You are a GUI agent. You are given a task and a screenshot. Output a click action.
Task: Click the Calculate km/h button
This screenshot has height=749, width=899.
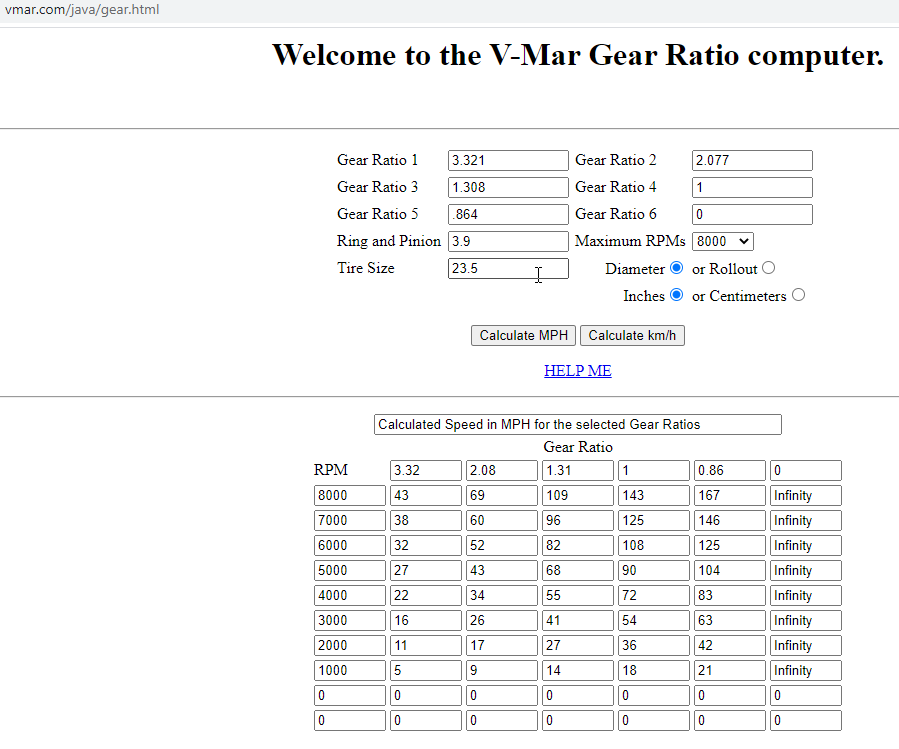point(632,336)
